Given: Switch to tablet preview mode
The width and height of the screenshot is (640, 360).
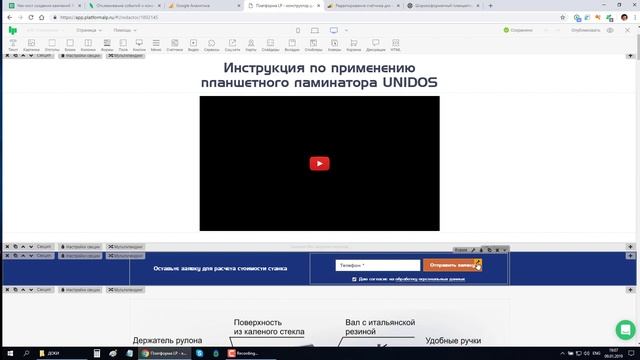Looking at the screenshot, I should point(315,30).
